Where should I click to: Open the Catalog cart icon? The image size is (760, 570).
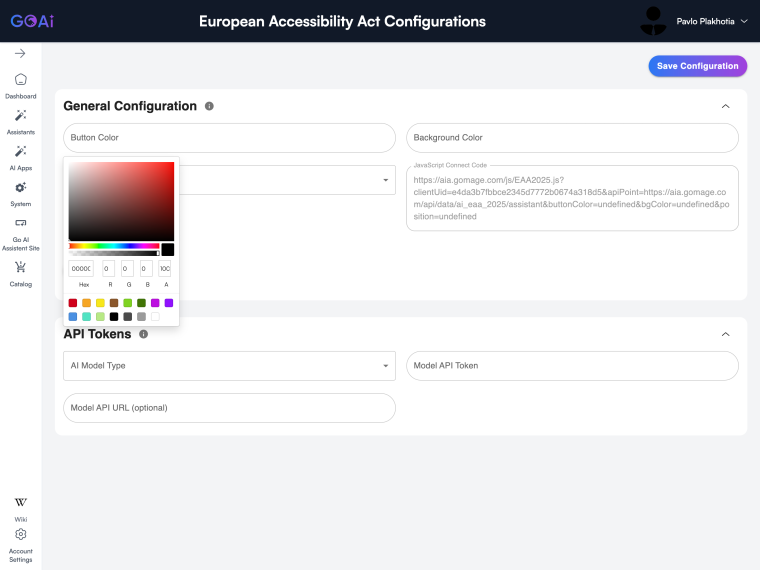[20, 267]
